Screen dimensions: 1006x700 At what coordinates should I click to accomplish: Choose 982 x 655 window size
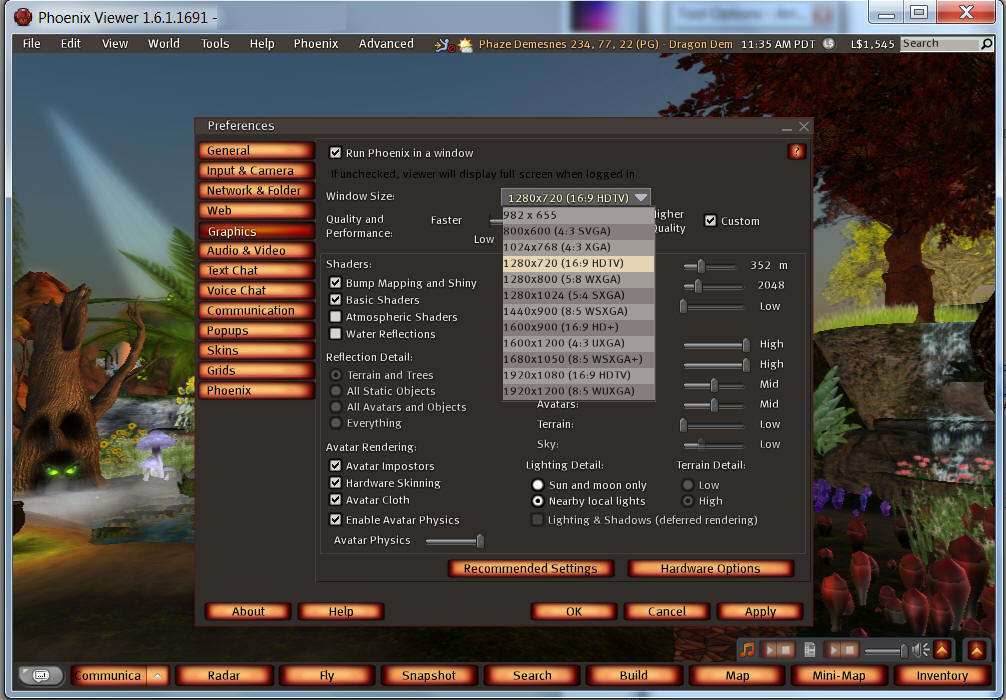pyautogui.click(x=579, y=215)
